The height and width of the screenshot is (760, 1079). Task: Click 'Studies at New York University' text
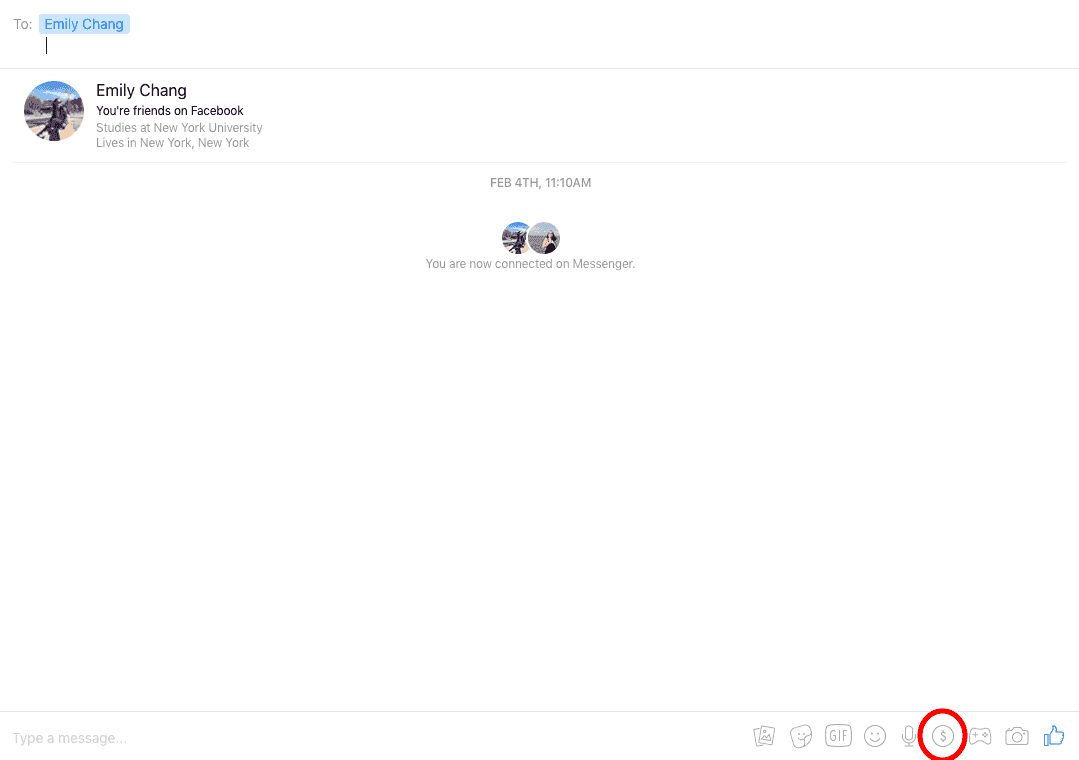(179, 128)
